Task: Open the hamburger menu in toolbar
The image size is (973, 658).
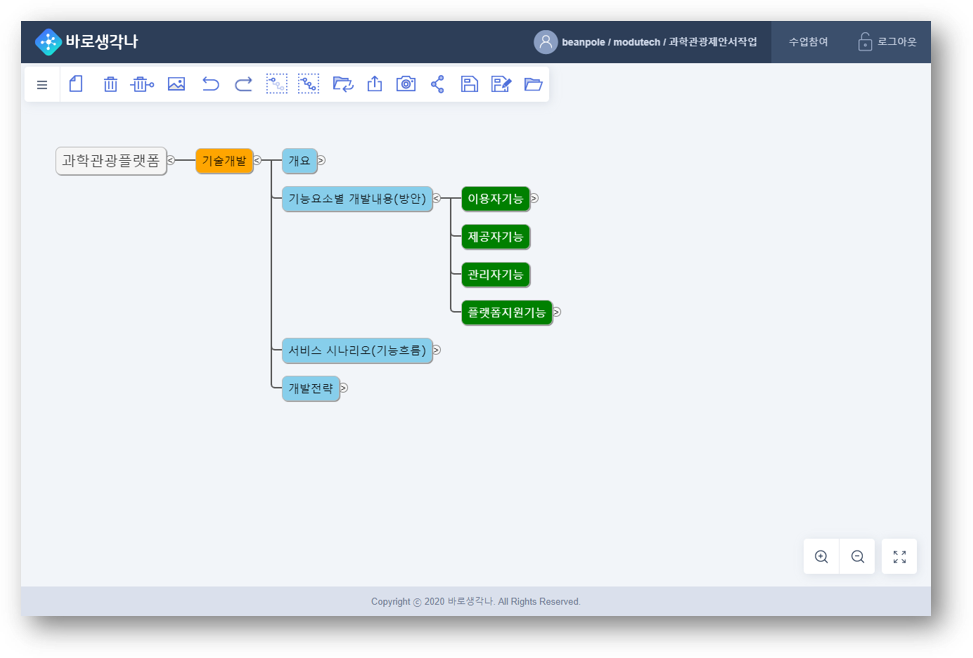Action: tap(42, 85)
